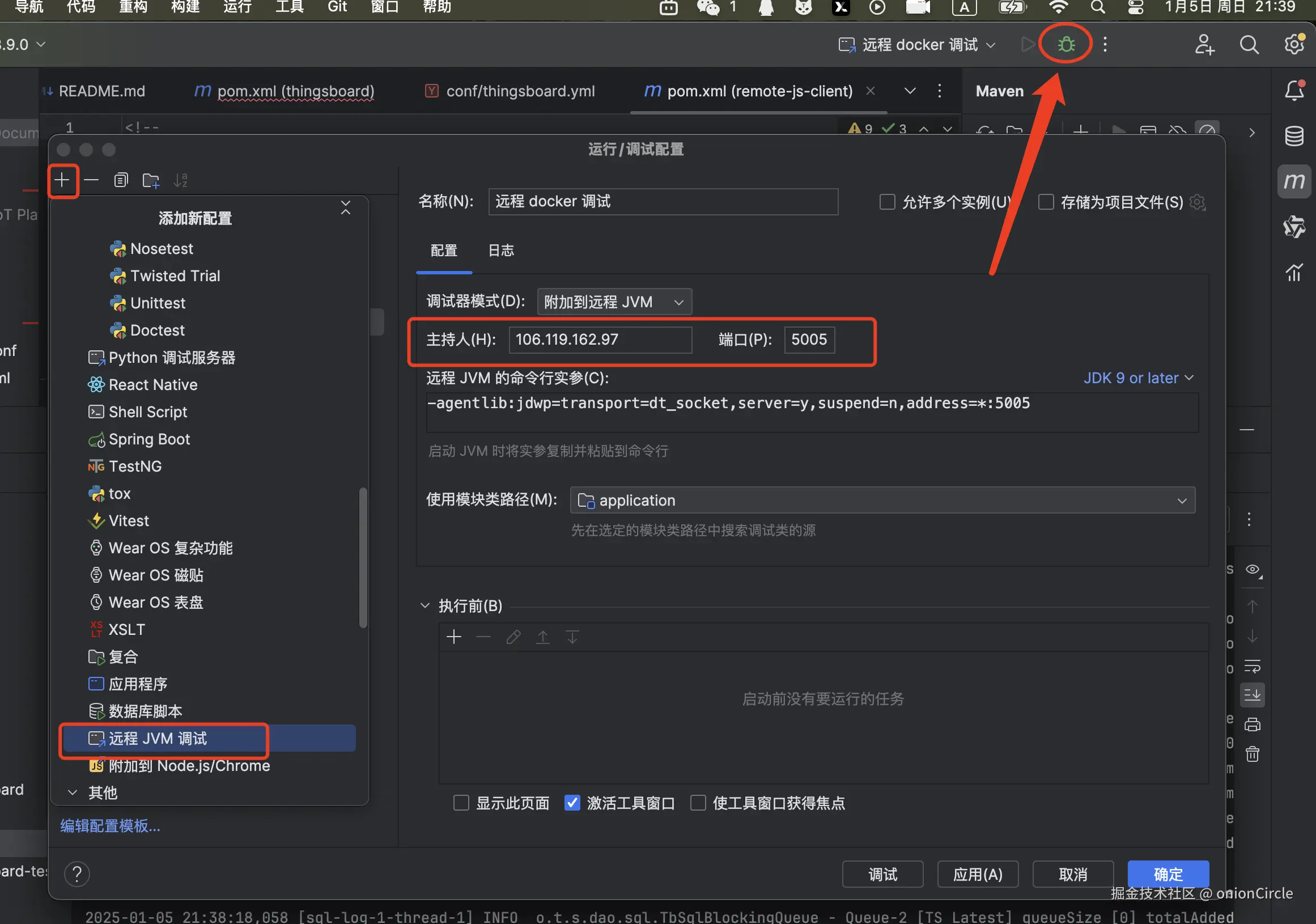Screen dimensions: 1316x924
Task: Uncheck the activate tool window checkbox
Action: click(x=572, y=803)
